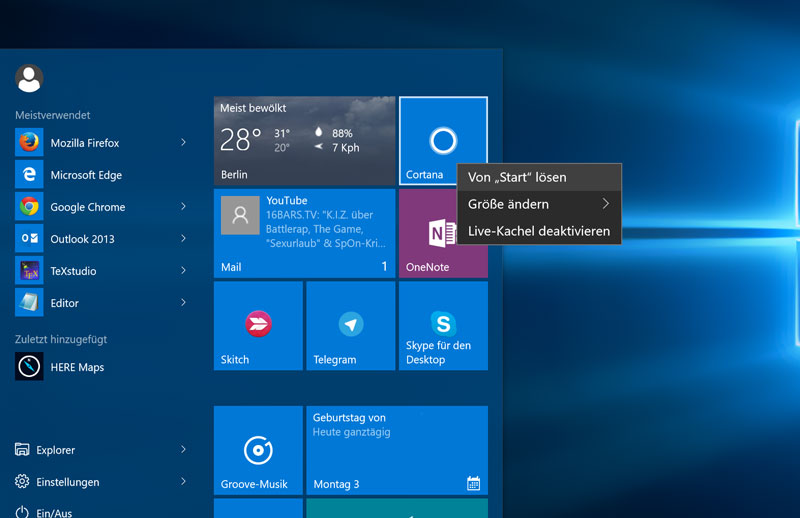Click 'Geburtstag von' text on calendar tile

pyautogui.click(x=349, y=417)
